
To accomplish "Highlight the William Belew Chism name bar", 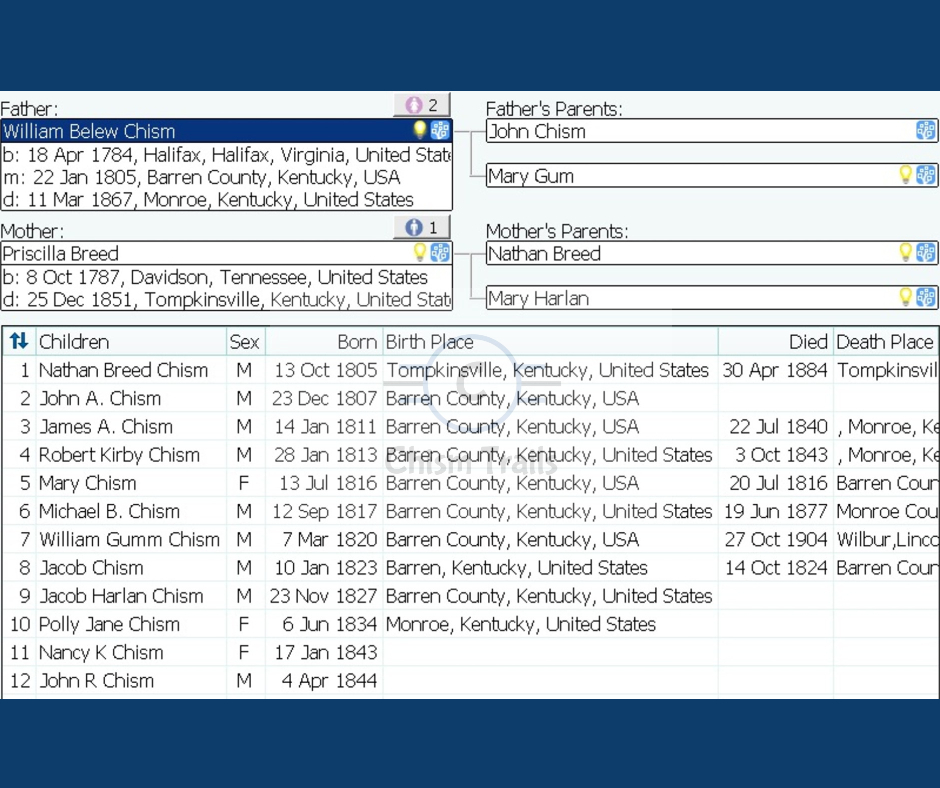I will [200, 130].
